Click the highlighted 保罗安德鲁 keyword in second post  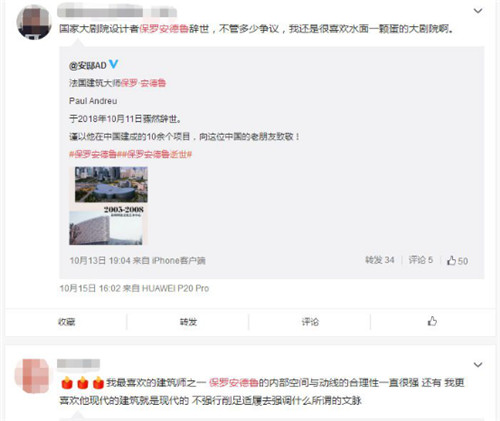(x=234, y=383)
